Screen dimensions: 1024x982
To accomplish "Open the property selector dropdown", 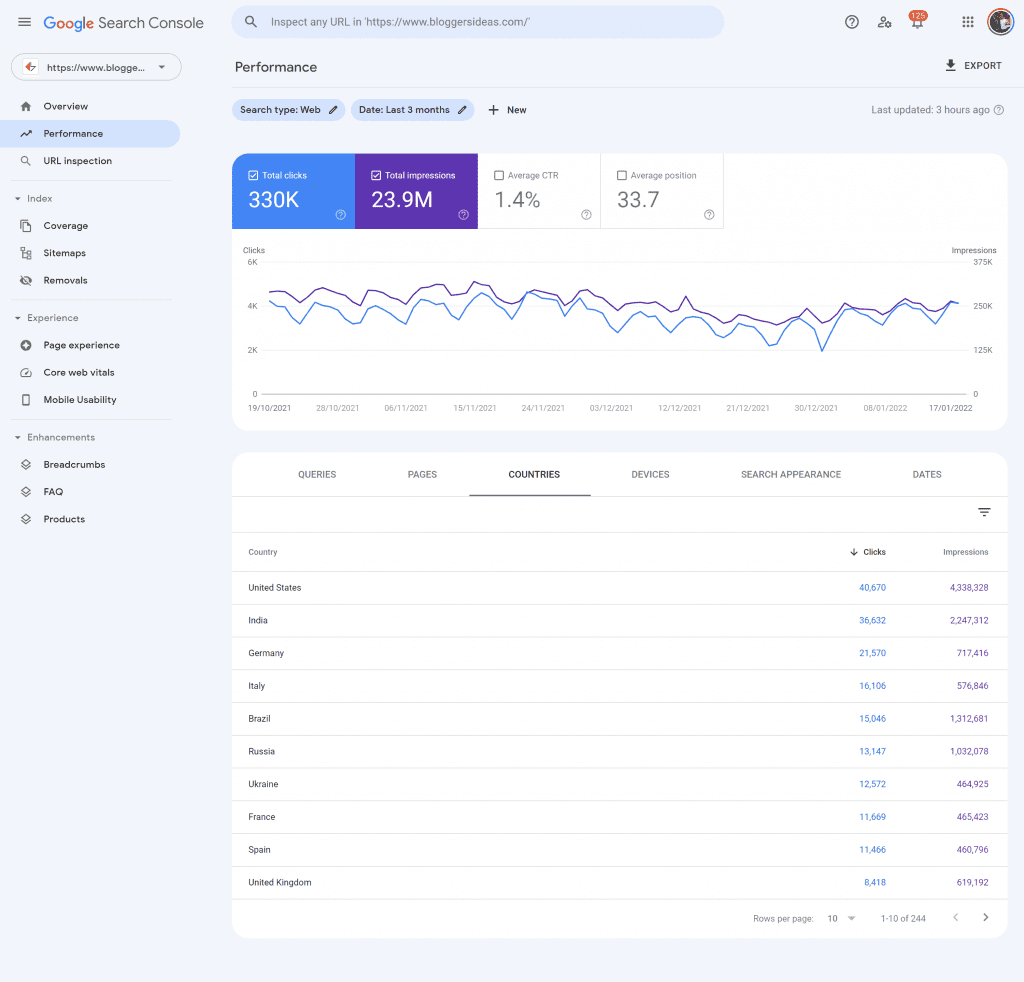I will point(96,67).
